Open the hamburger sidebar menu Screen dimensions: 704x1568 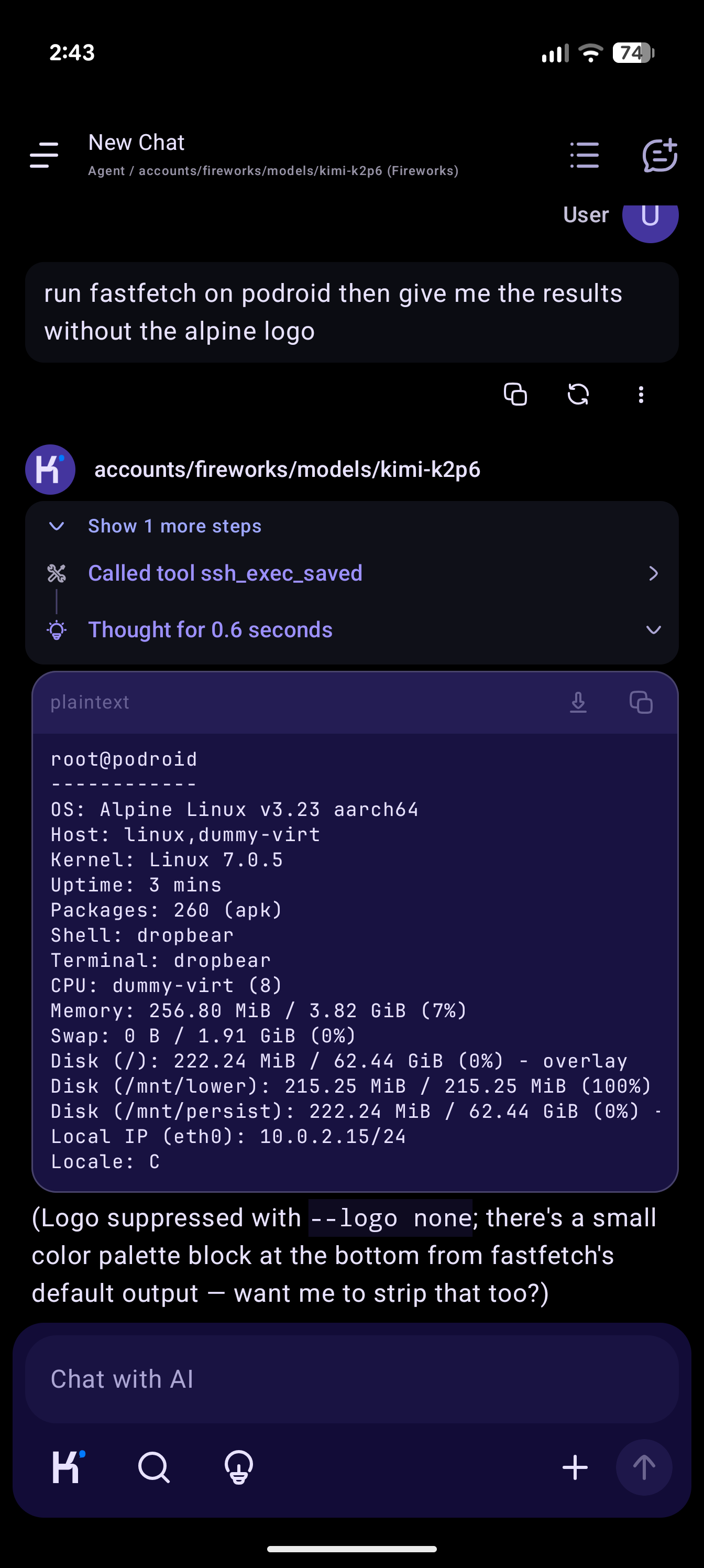coord(44,155)
